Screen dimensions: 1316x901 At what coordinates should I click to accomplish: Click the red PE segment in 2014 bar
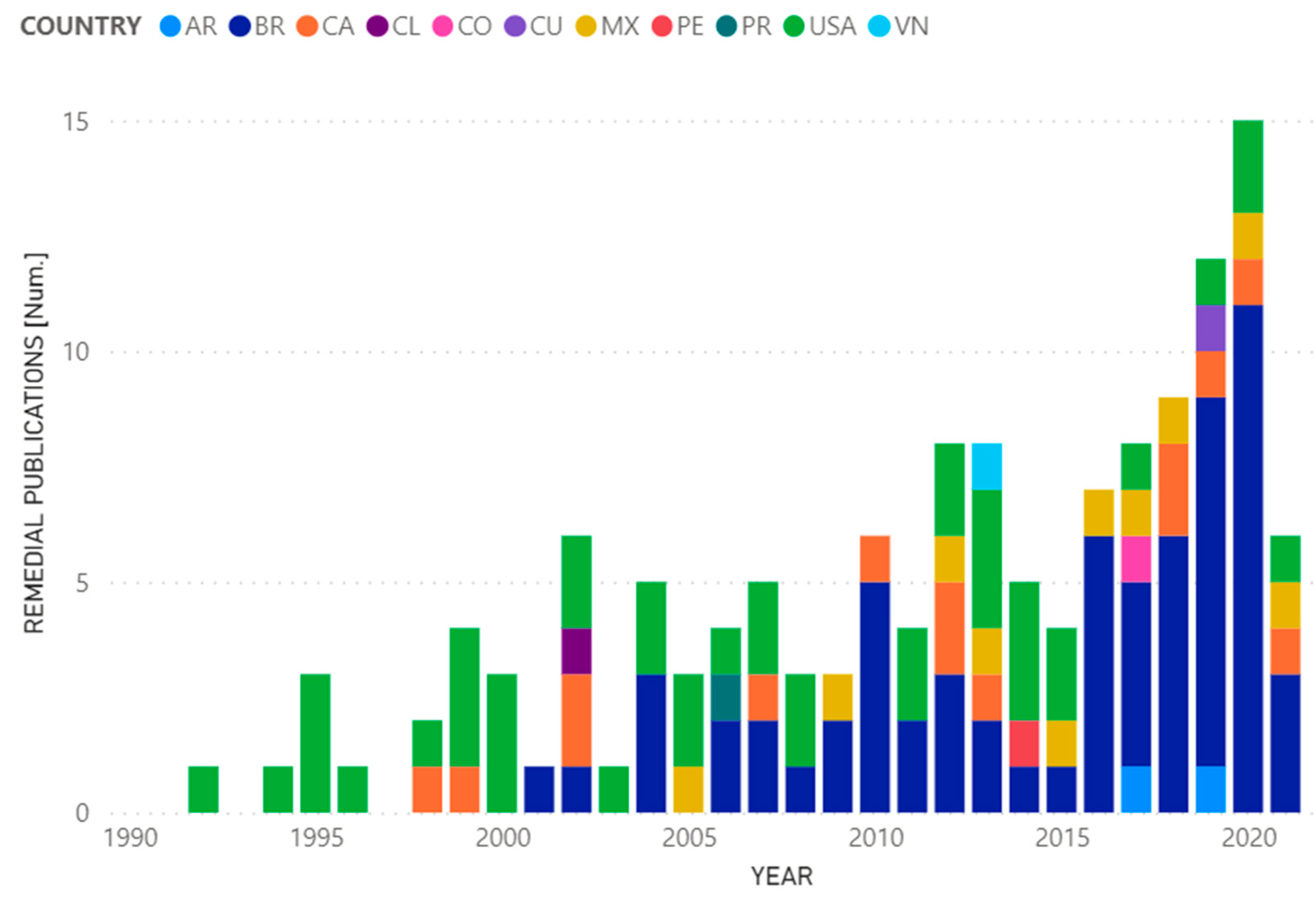point(1024,743)
